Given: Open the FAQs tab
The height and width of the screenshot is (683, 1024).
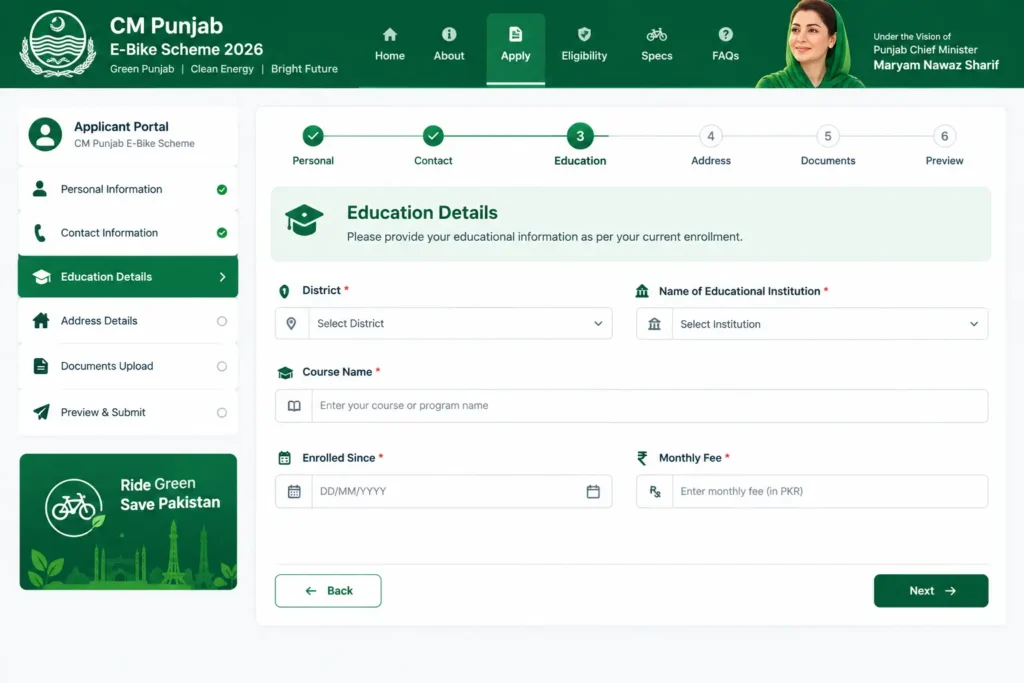Looking at the screenshot, I should click(726, 44).
